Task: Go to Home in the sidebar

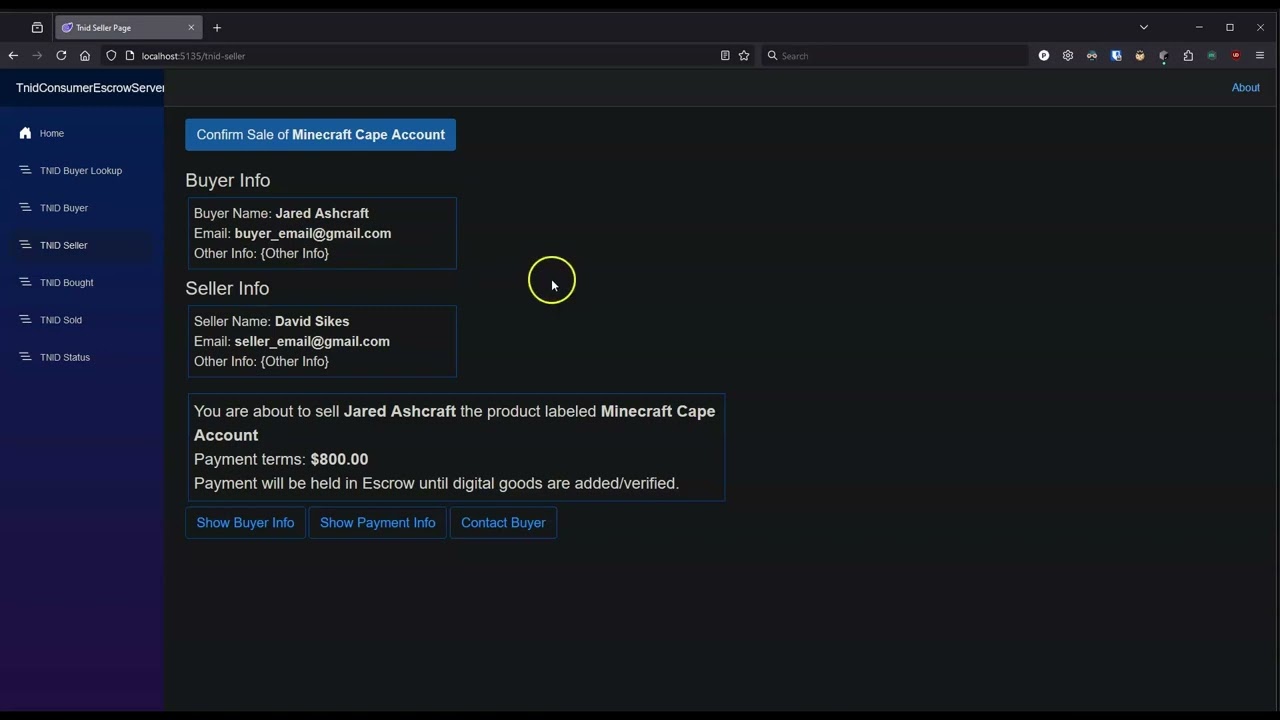Action: (x=82, y=133)
